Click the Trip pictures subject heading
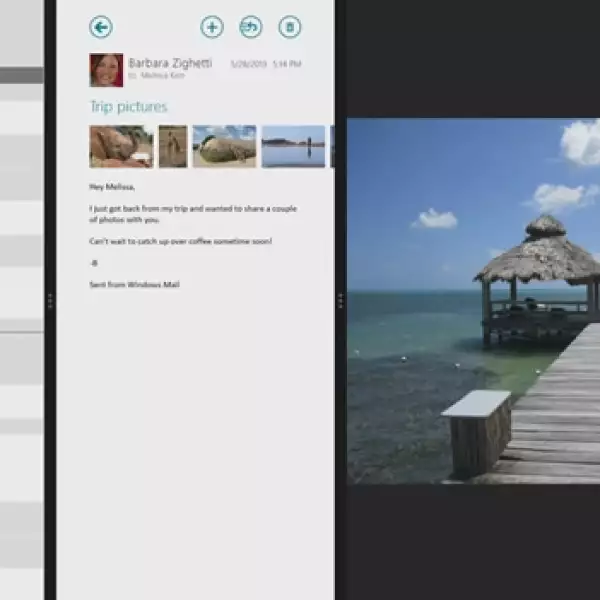Screen dimensions: 600x600 click(129, 107)
